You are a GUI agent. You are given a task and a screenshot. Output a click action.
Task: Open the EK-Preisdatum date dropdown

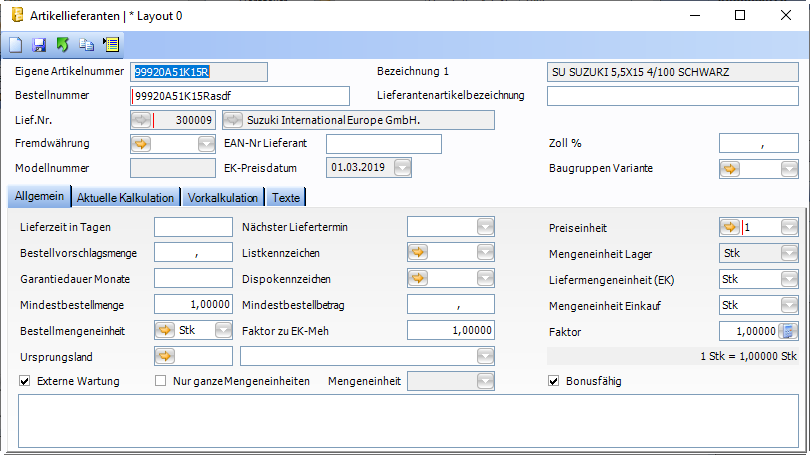click(x=402, y=168)
